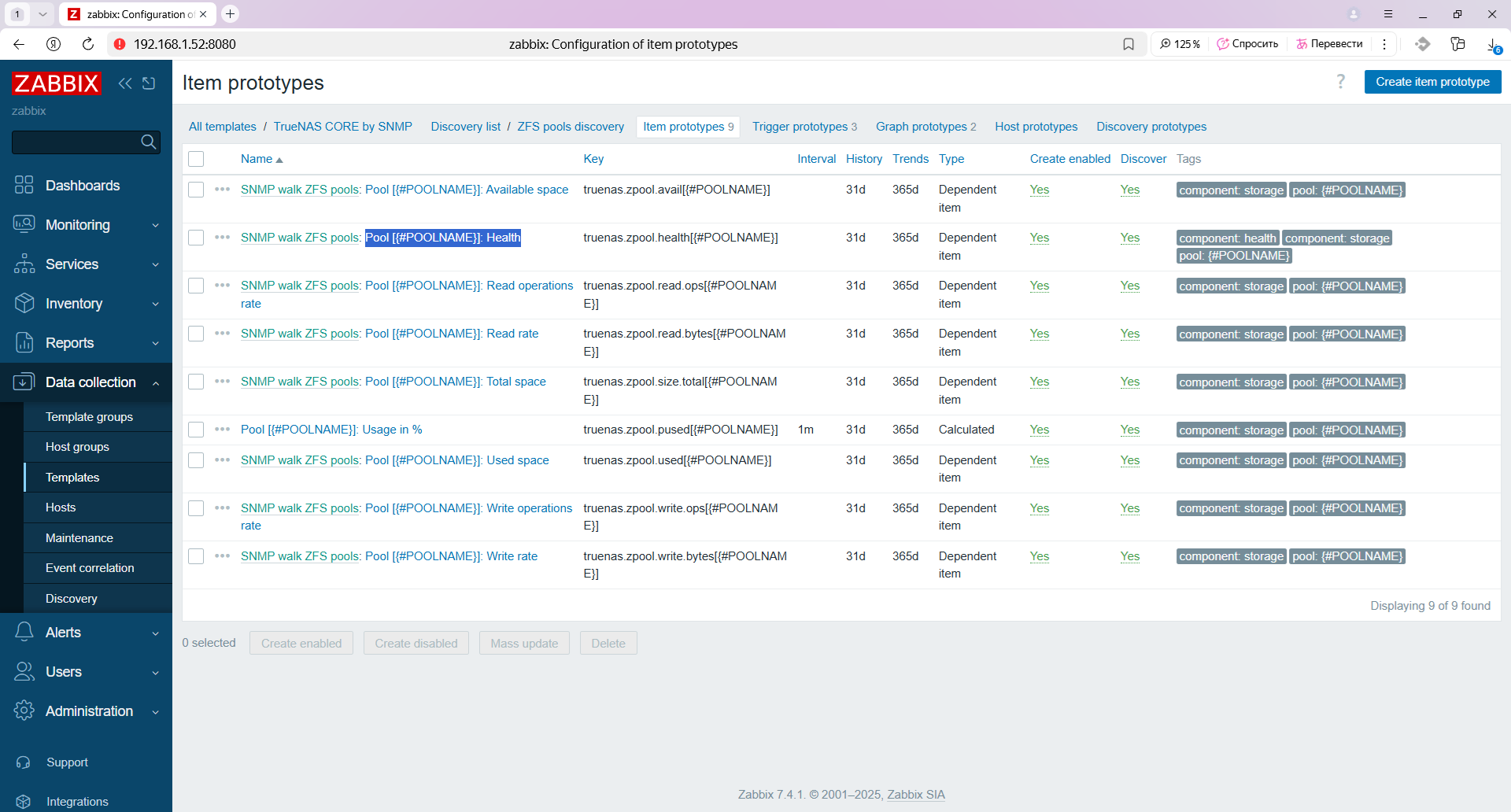Viewport: 1511px width, 812px height.
Task: Open the browser new tab plus button
Action: (x=230, y=14)
